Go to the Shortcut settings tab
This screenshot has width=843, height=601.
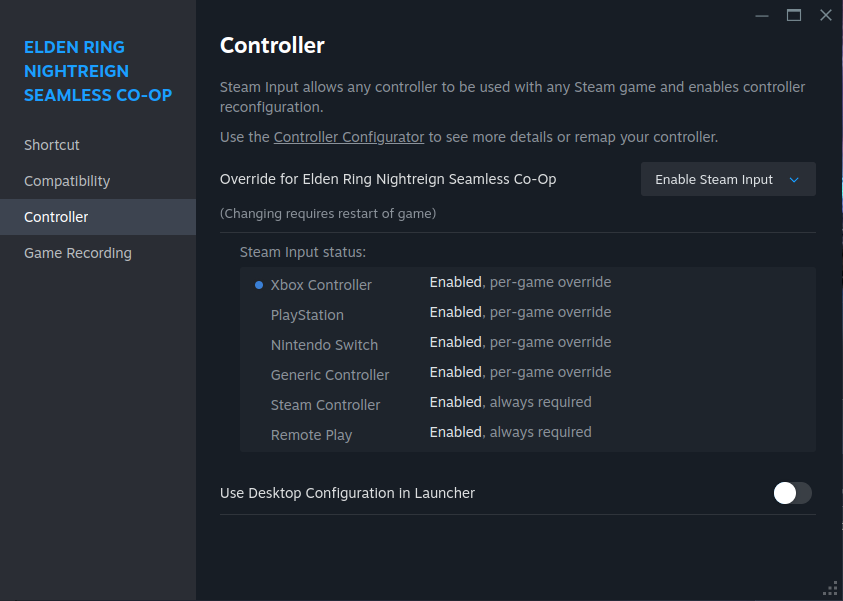click(x=52, y=145)
